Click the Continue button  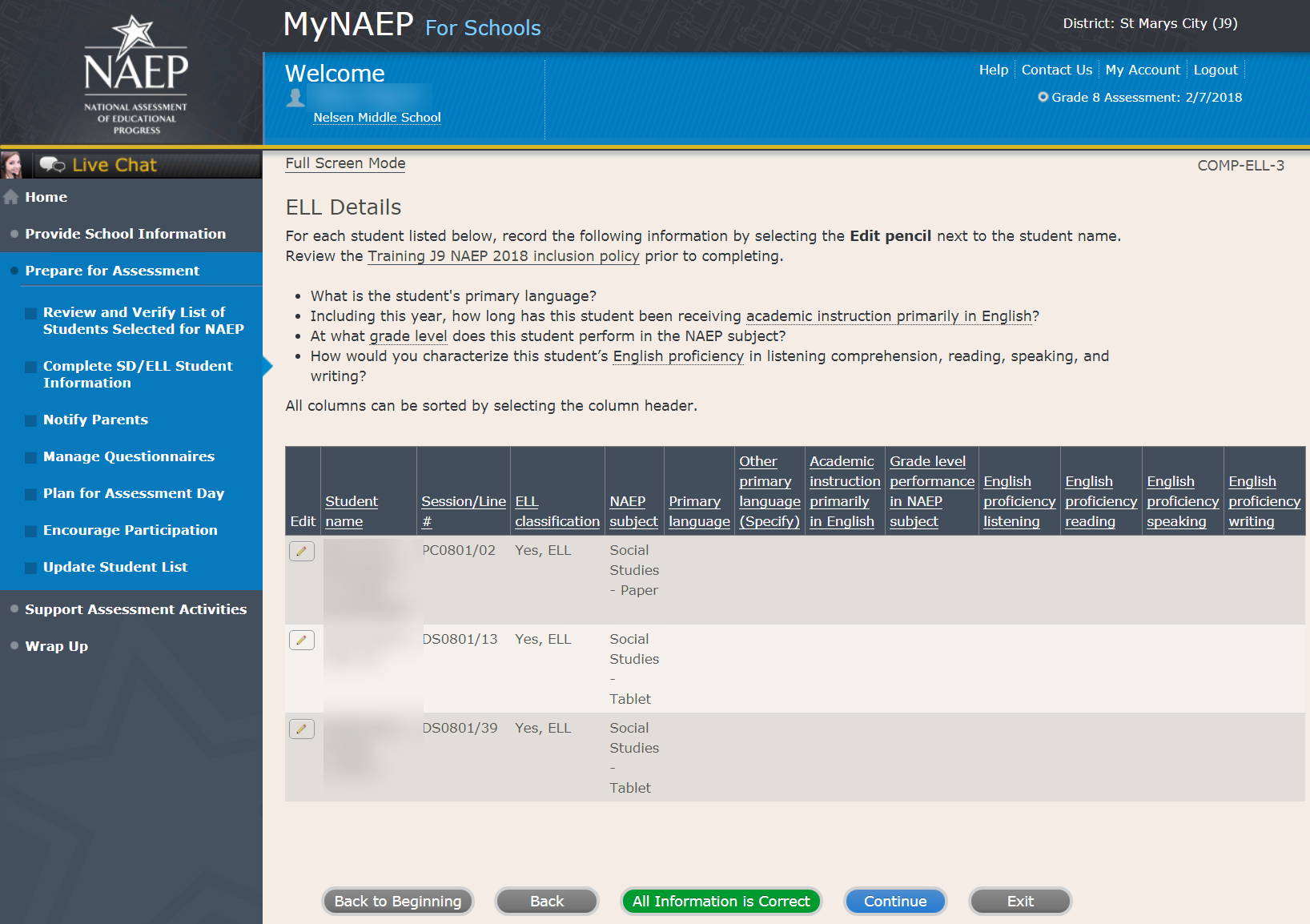[x=895, y=901]
